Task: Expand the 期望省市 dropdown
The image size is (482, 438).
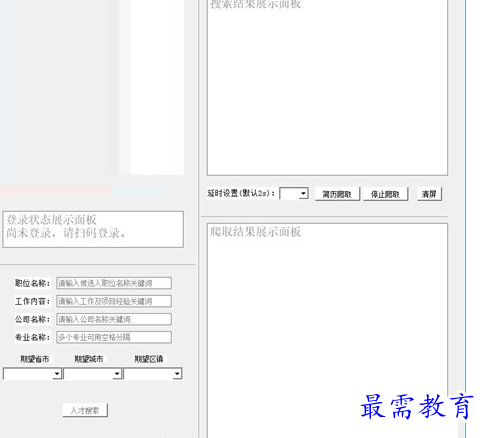Action: (x=32, y=374)
